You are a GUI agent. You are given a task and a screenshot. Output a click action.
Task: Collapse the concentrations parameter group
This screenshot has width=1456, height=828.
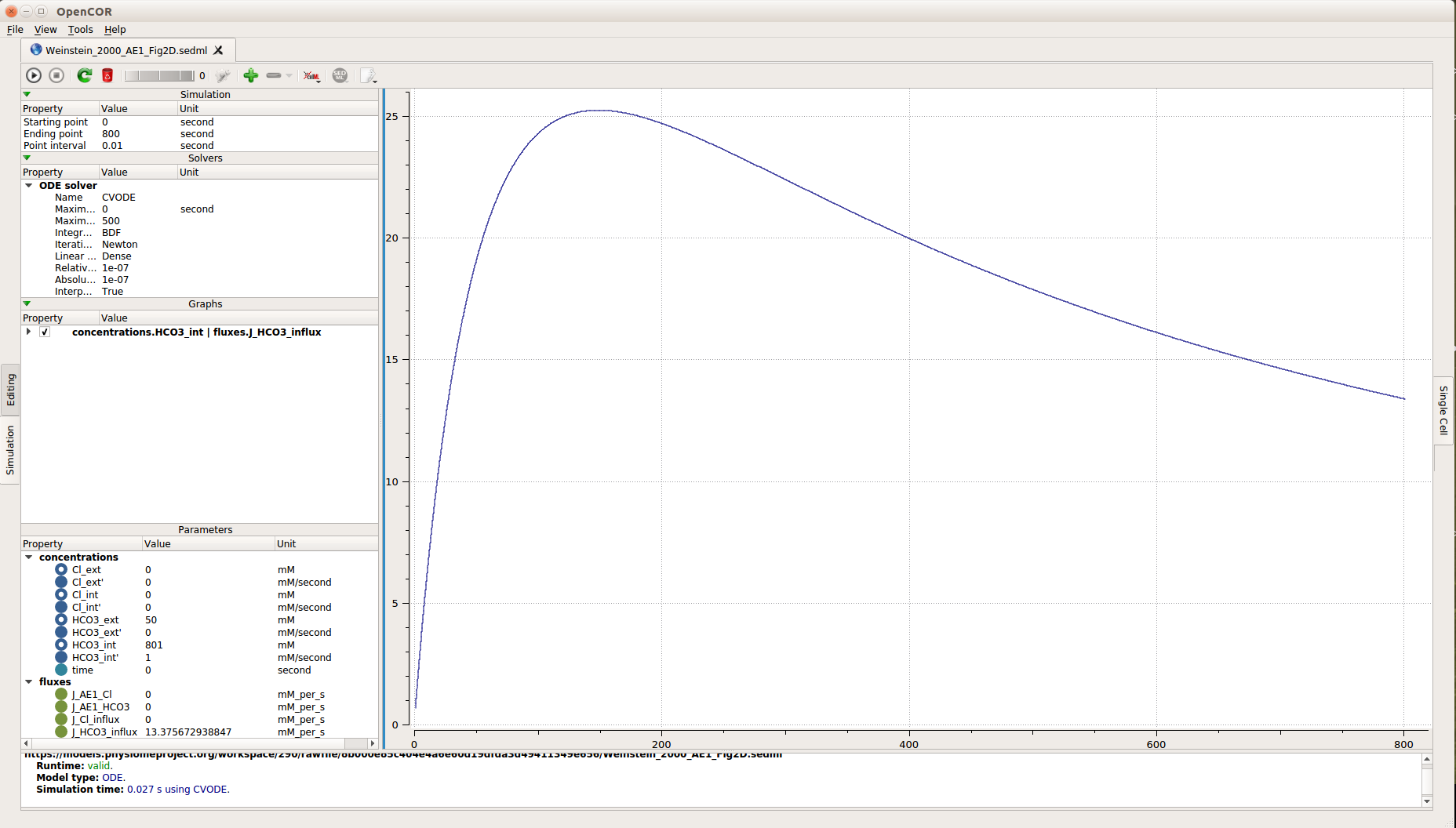29,557
